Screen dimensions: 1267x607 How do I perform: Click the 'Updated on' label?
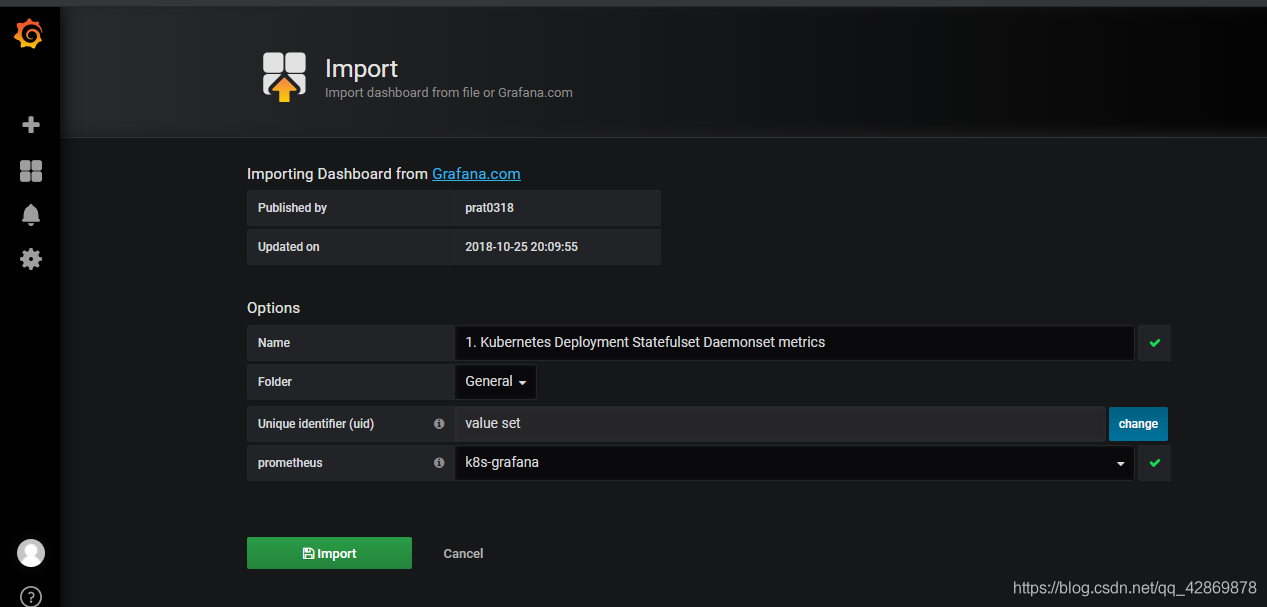tap(289, 247)
